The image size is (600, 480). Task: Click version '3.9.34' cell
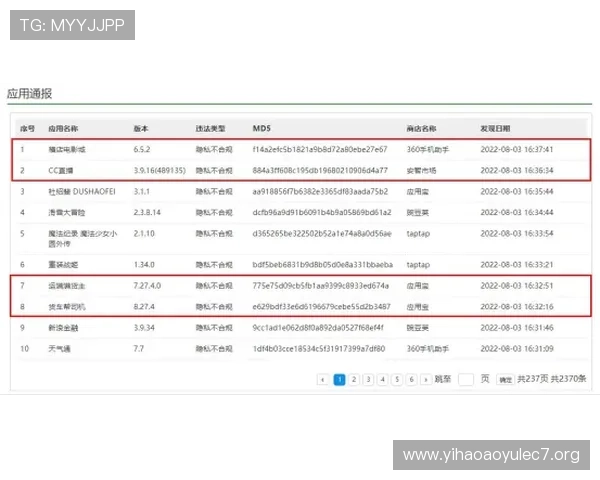[144, 328]
